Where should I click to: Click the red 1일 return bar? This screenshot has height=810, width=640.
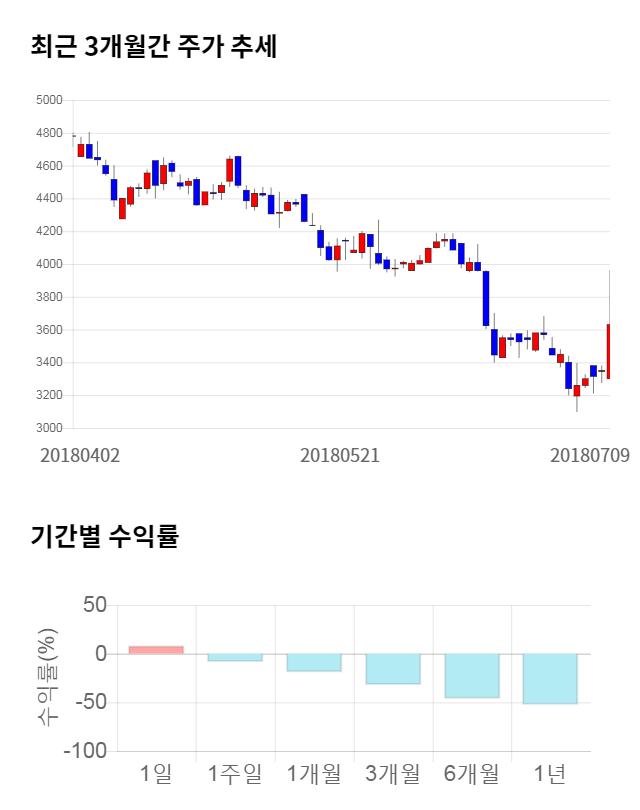156,650
